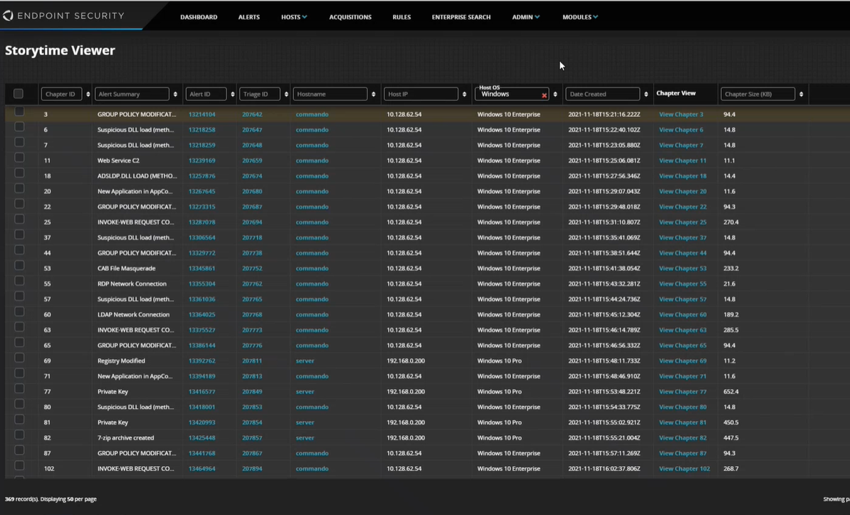Viewport: 850px width, 515px height.
Task: Open alert ID 13345861
Action: click(x=202, y=268)
